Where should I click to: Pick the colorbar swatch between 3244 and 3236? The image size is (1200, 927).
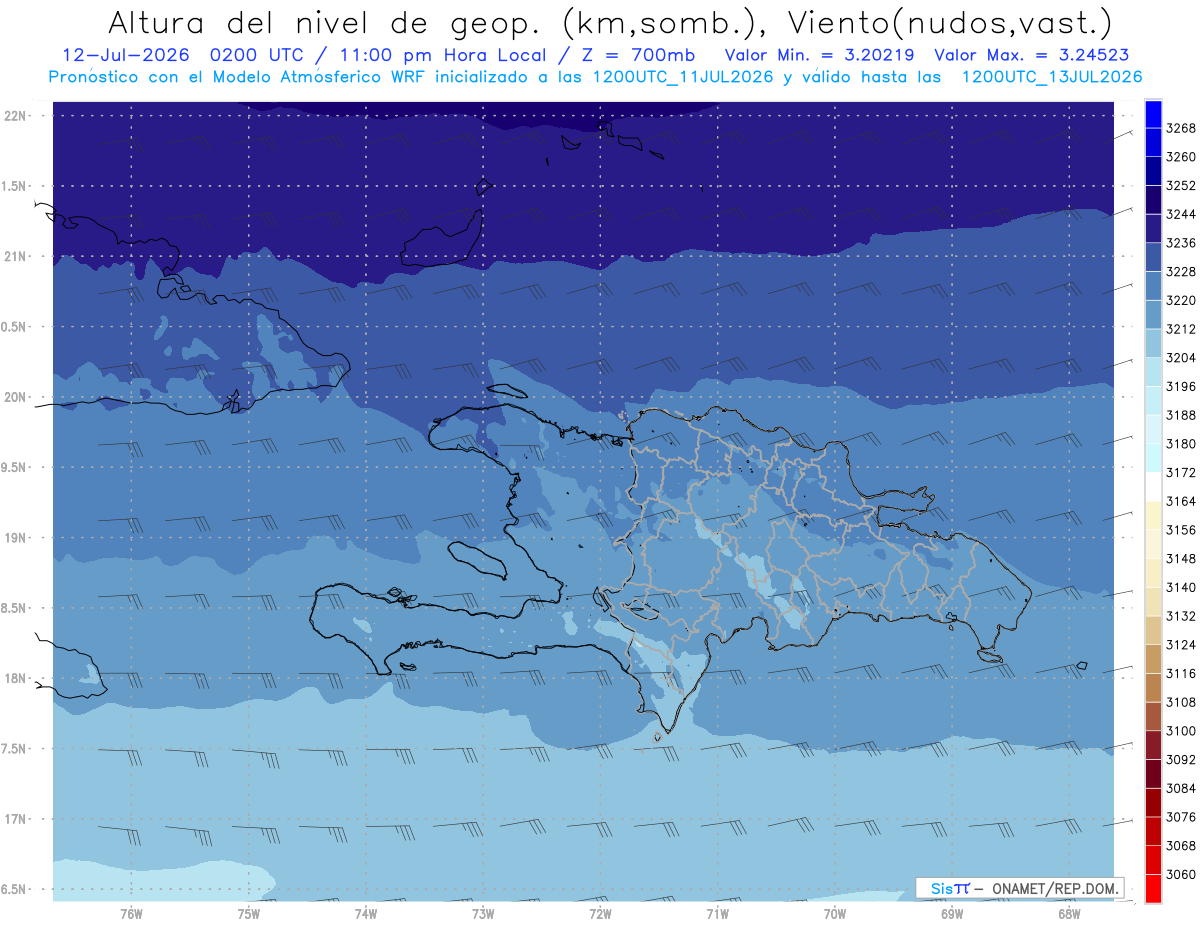coord(1153,228)
